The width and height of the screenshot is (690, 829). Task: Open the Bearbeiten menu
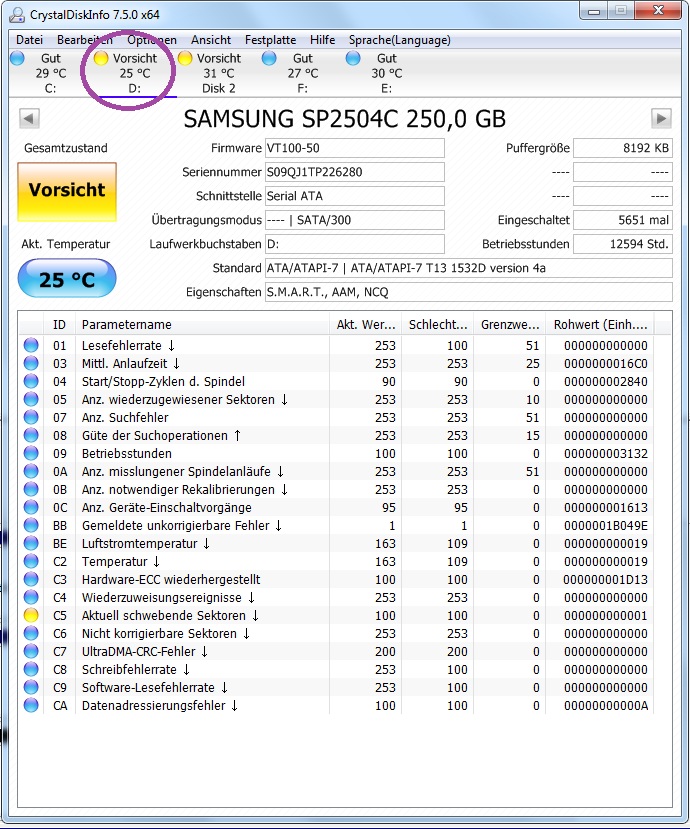85,40
